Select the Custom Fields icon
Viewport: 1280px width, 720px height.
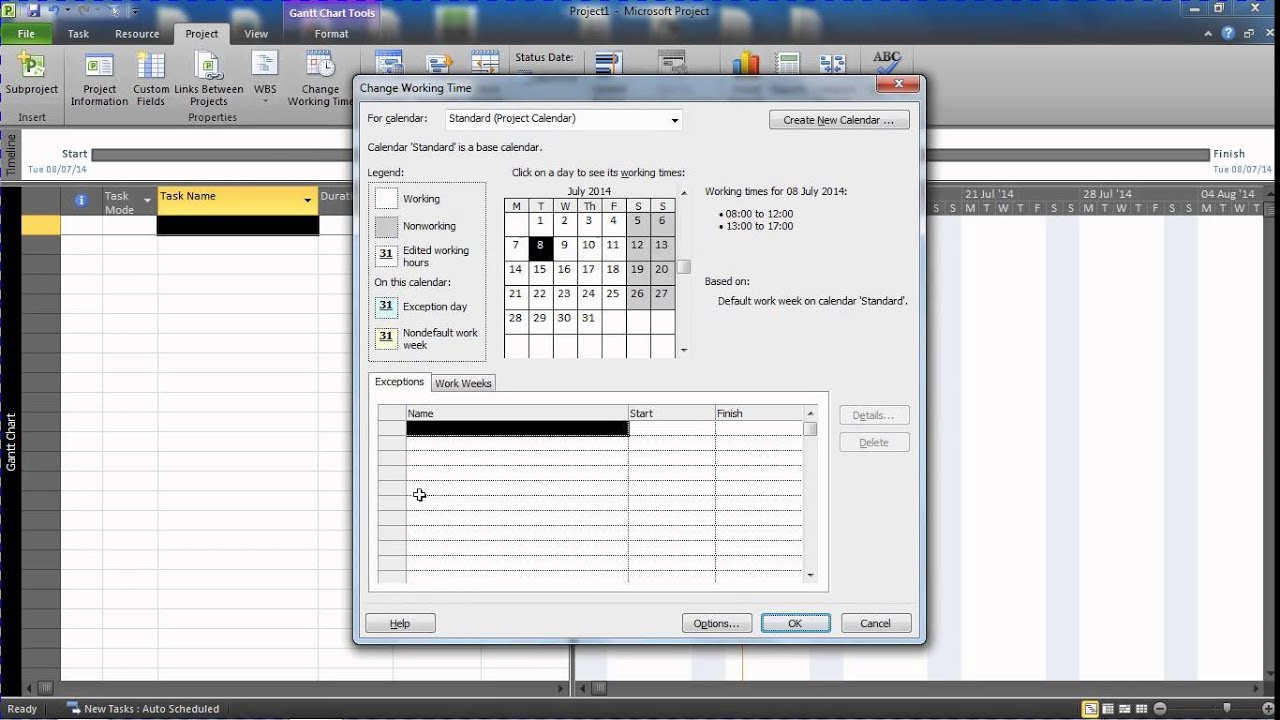(x=151, y=75)
